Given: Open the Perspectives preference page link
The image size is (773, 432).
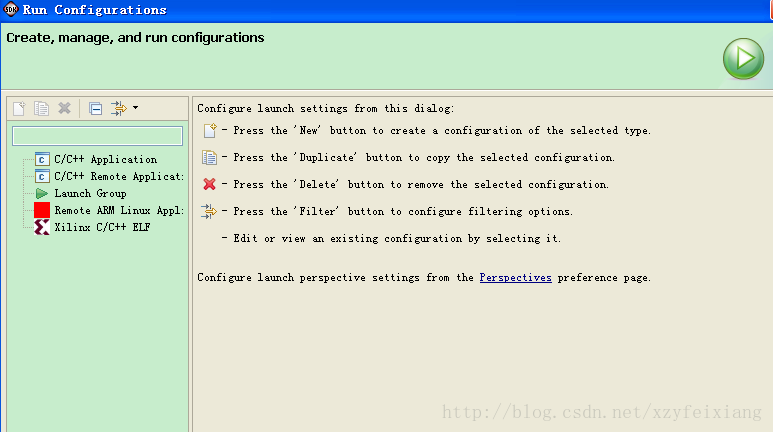Looking at the screenshot, I should click(516, 278).
